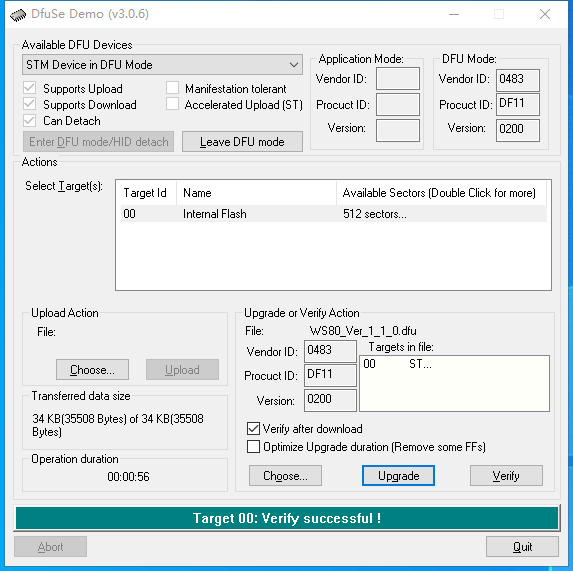Viewport: 573px width, 571px height.
Task: Click Choose in Upgrade or Verify Action
Action: click(x=285, y=475)
